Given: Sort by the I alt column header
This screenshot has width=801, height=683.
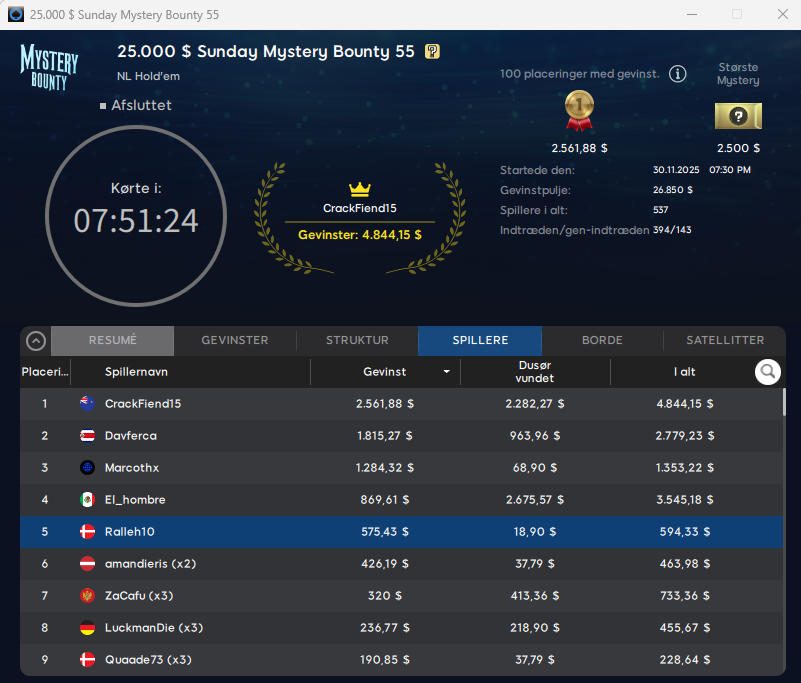Looking at the screenshot, I should pos(684,372).
